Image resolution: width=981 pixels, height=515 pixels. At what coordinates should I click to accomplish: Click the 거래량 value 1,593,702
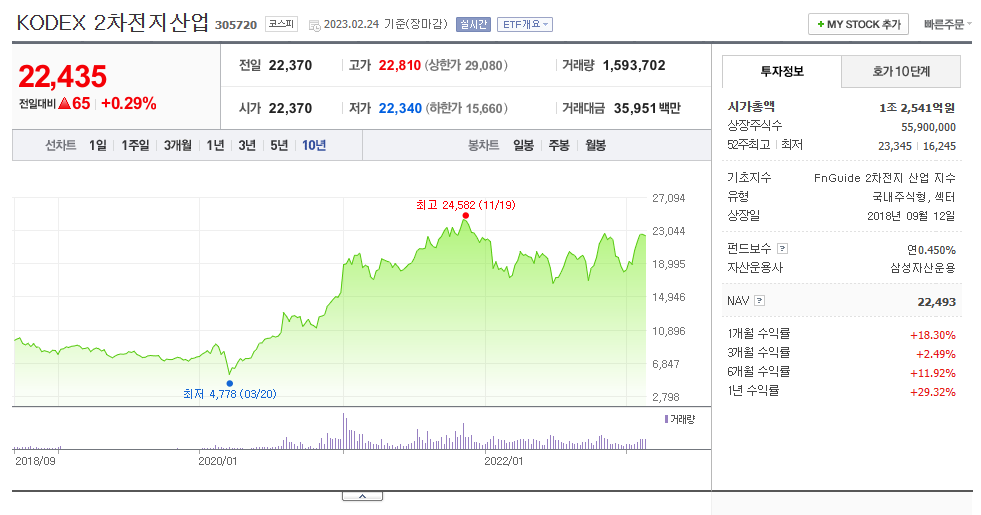click(x=634, y=65)
